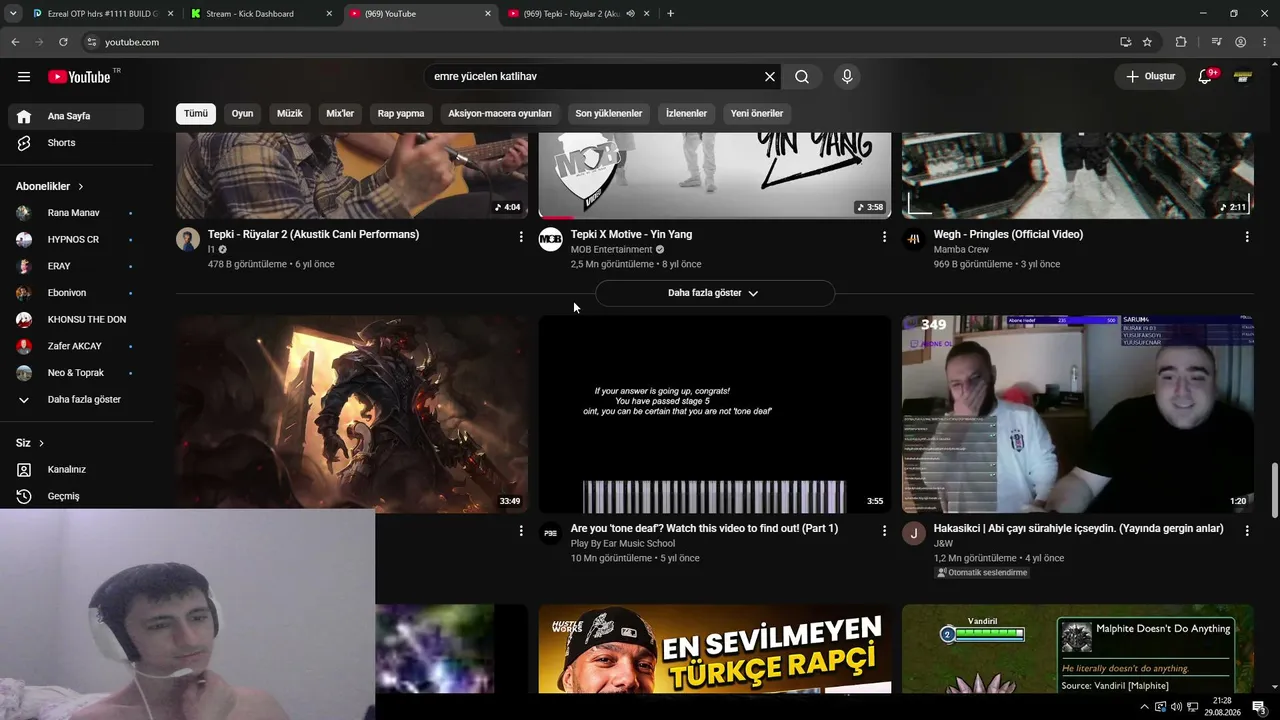Viewport: 1280px width, 720px height.
Task: Play the 33:49 armored character thumbnail video
Action: click(352, 414)
